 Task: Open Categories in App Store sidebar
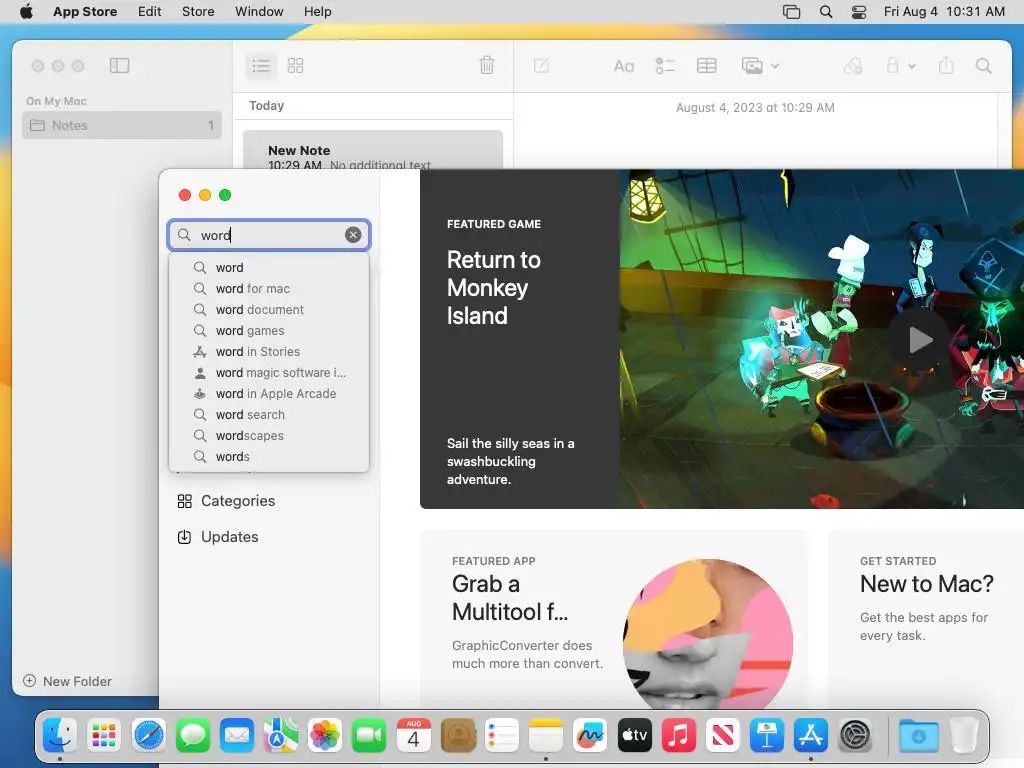point(226,501)
